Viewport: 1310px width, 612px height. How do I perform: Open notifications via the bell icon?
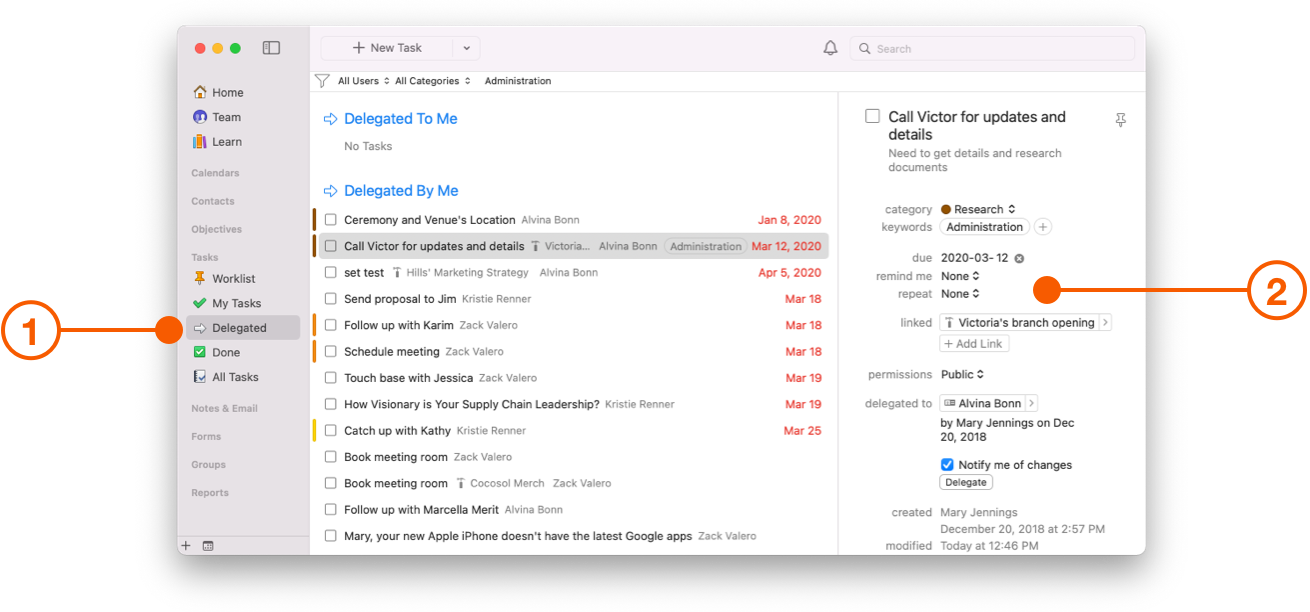pyautogui.click(x=829, y=47)
